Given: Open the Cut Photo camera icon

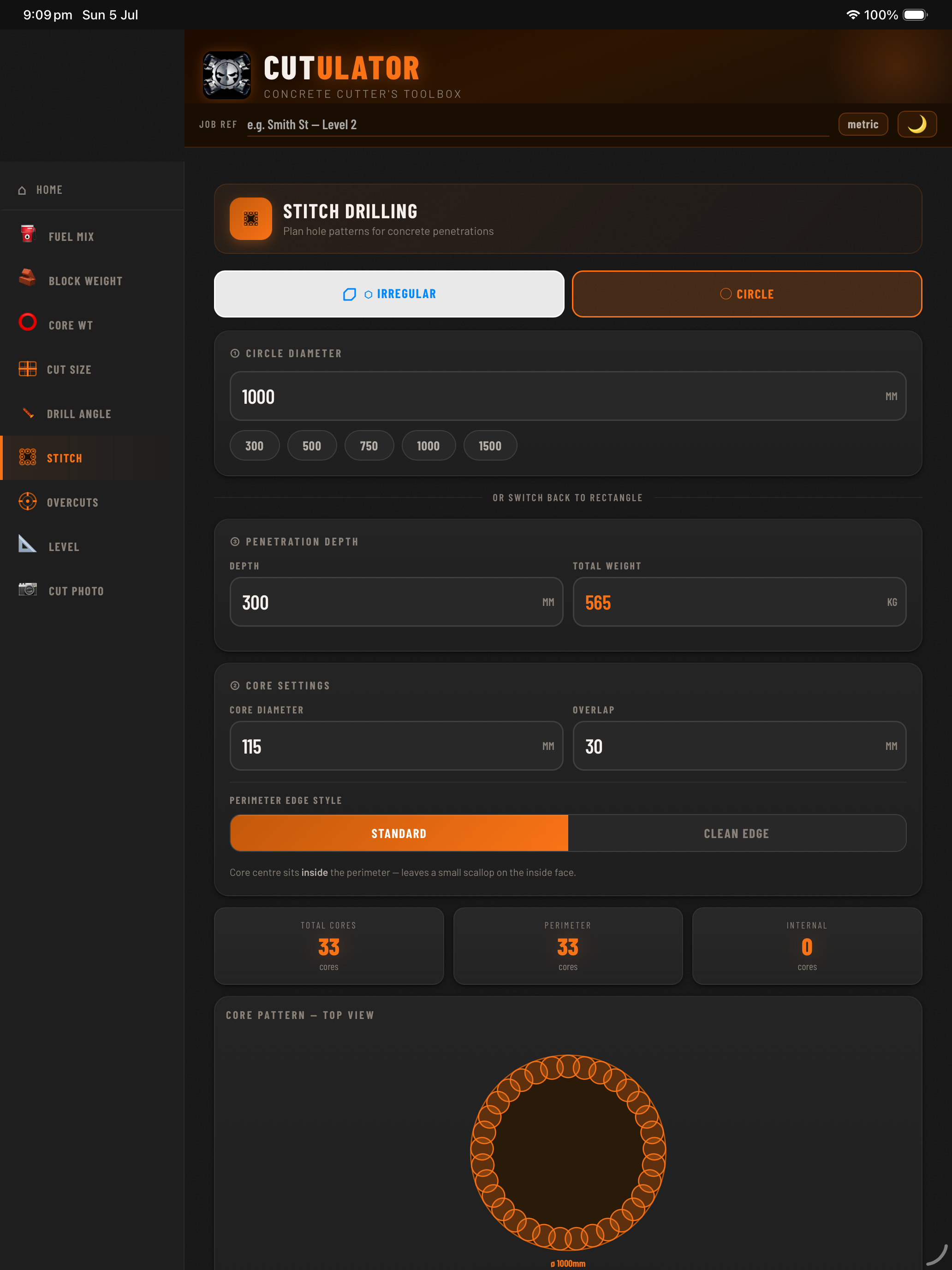Looking at the screenshot, I should (x=28, y=589).
